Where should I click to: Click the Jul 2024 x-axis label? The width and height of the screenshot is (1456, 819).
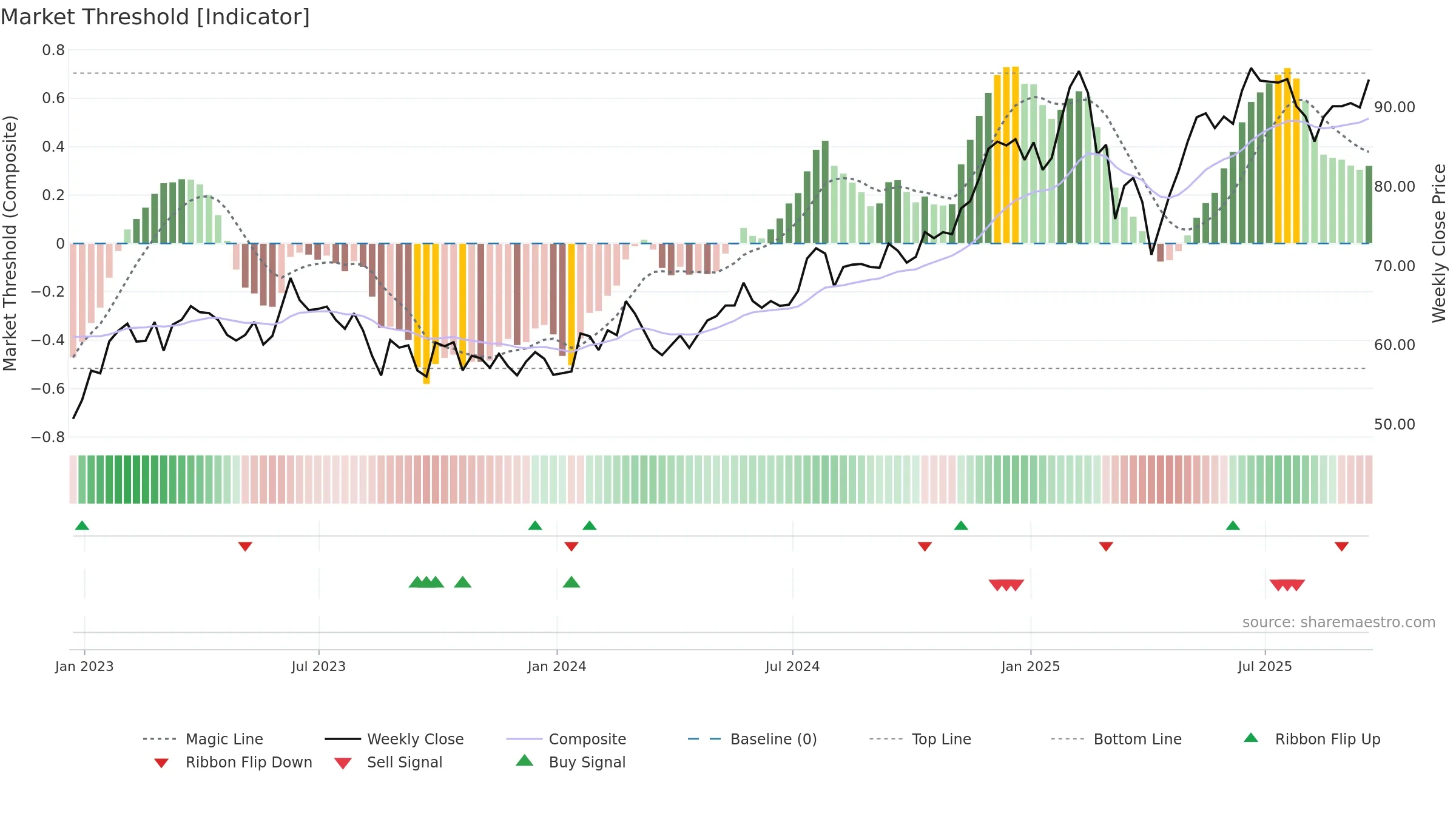(792, 667)
